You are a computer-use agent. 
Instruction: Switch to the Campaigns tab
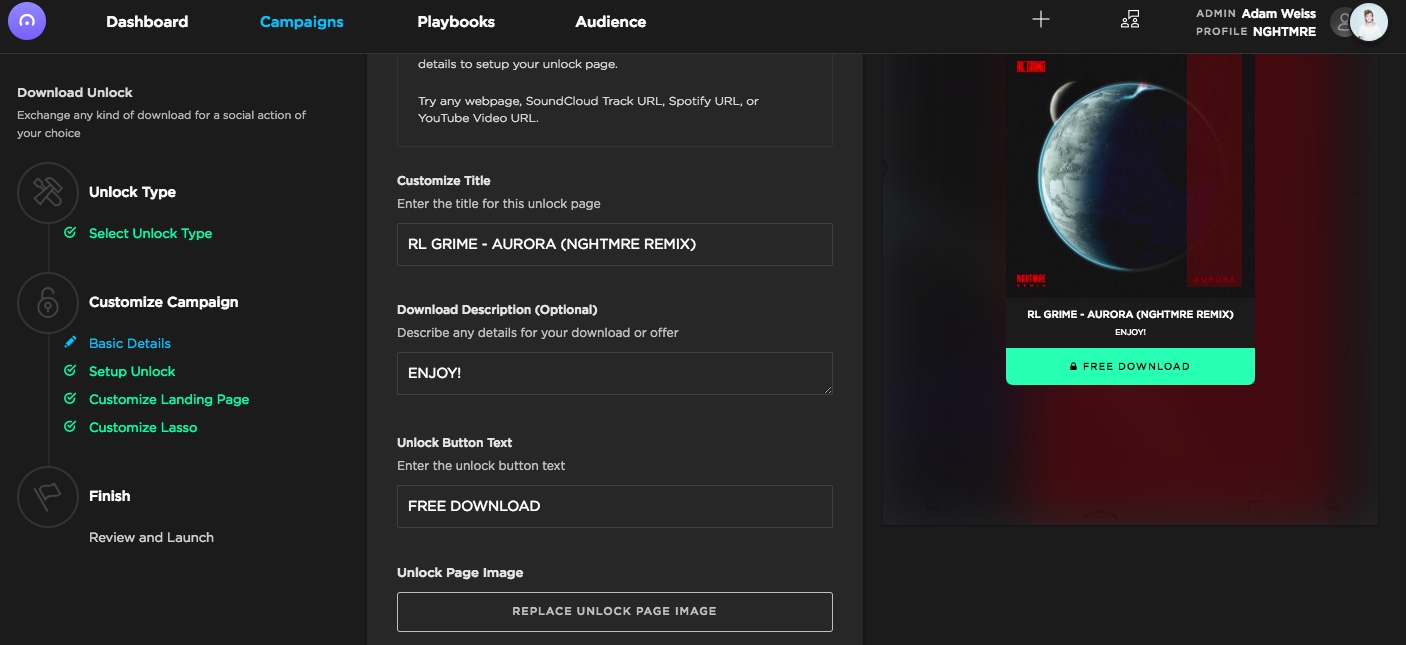pyautogui.click(x=301, y=22)
